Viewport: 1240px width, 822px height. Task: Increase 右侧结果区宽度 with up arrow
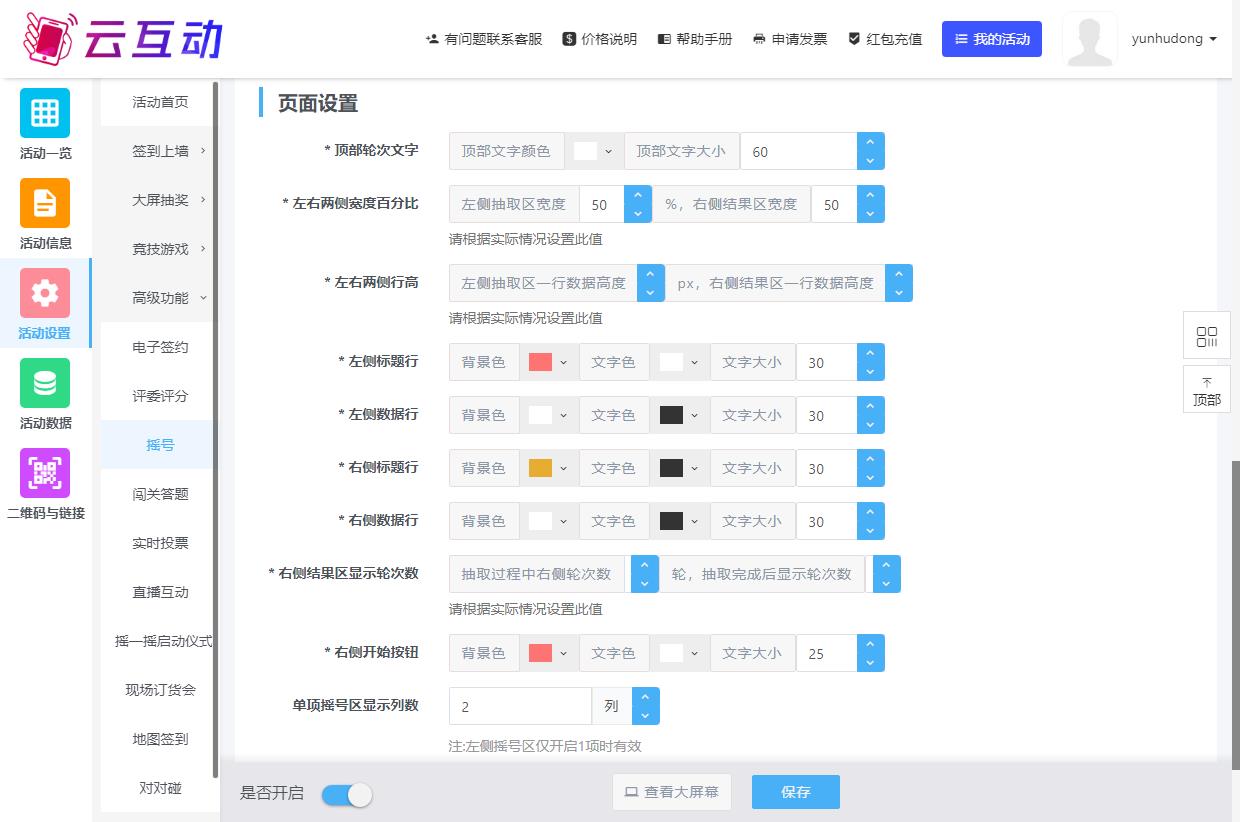click(x=870, y=195)
